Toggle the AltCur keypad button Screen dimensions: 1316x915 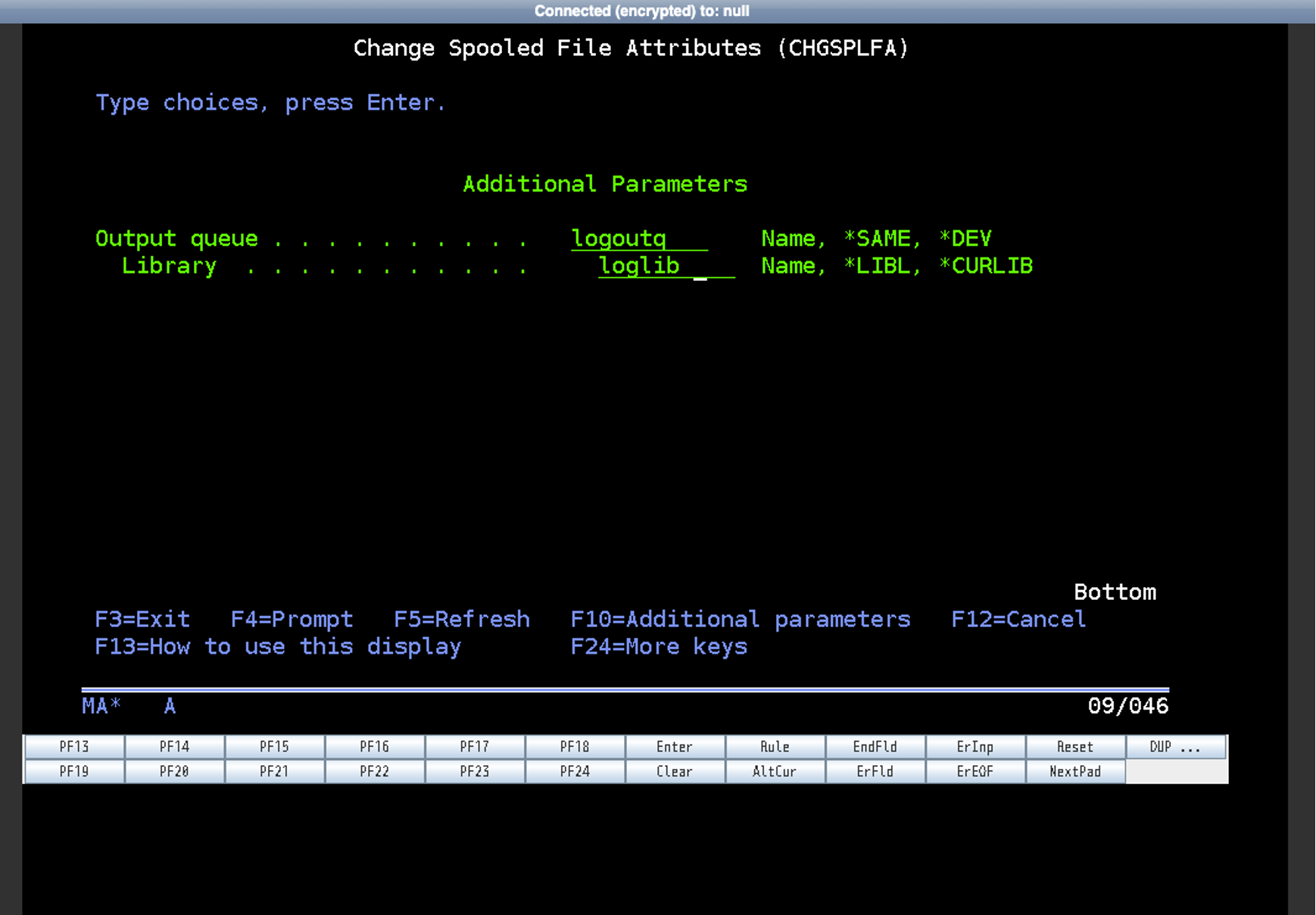coord(775,772)
